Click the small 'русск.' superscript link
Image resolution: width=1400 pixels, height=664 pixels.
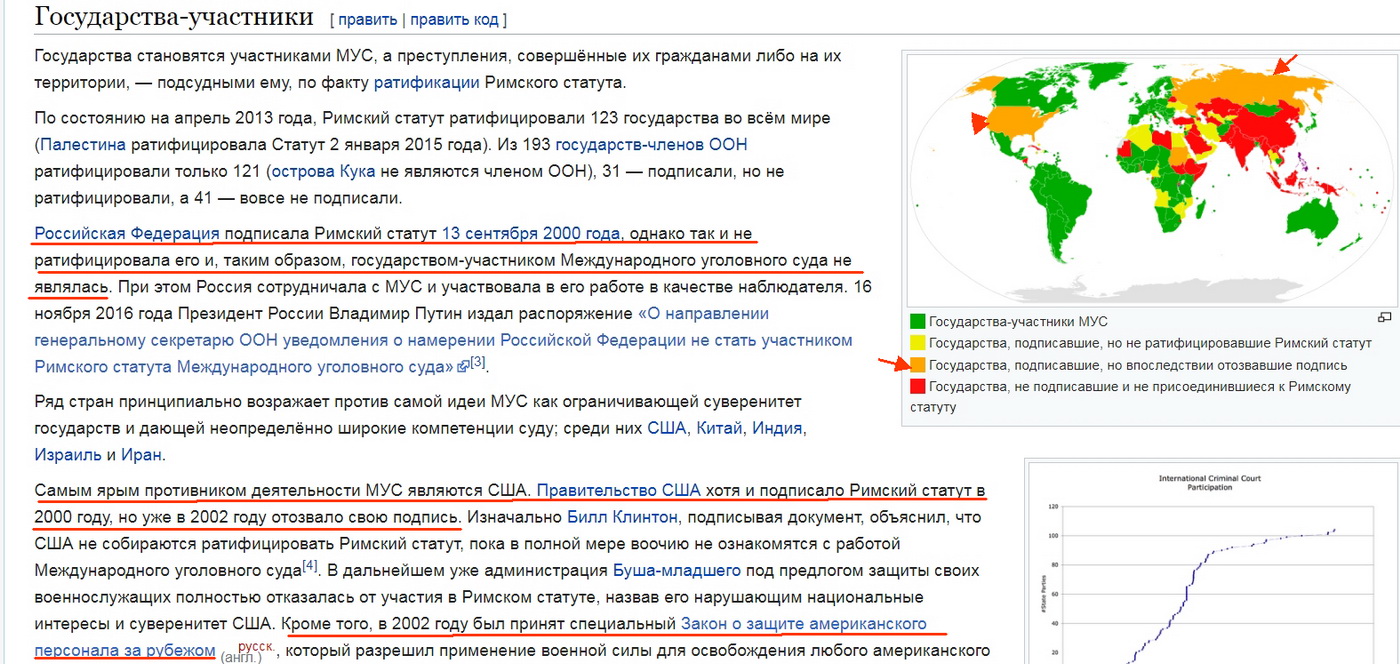(255, 647)
